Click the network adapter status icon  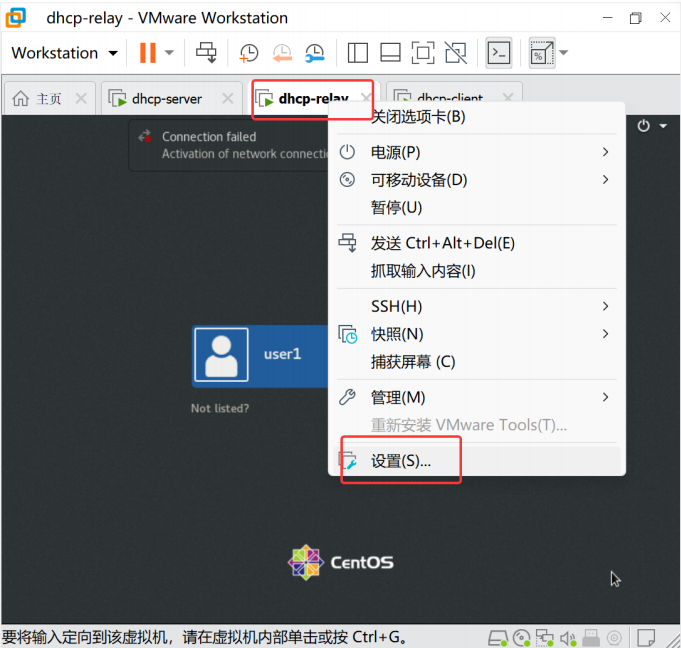[544, 638]
